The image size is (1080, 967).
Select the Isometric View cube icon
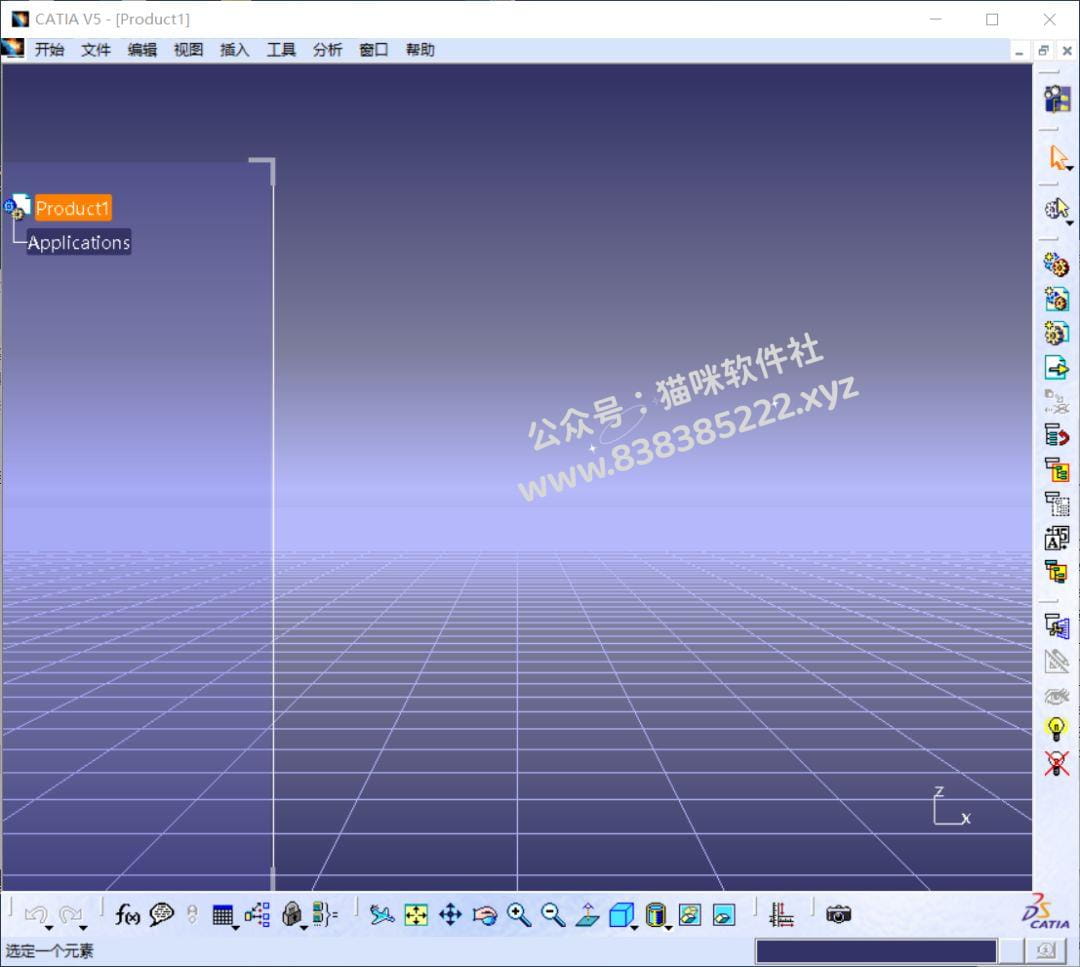621,915
